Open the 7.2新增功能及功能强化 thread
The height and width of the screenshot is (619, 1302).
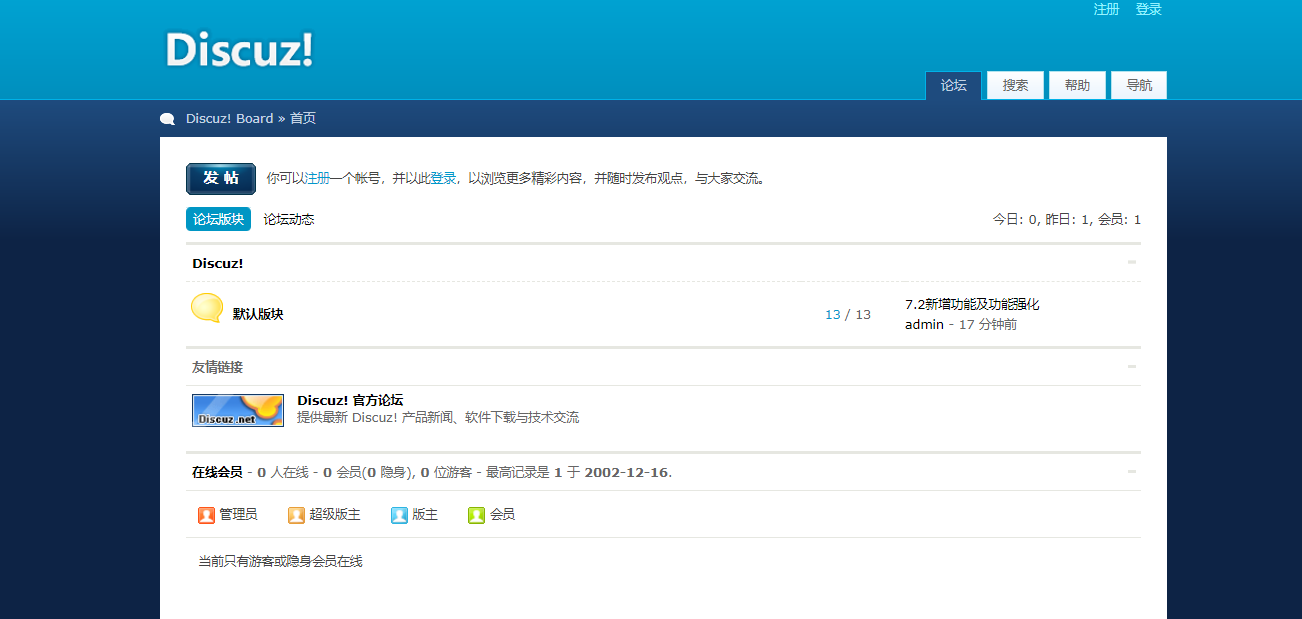click(972, 304)
